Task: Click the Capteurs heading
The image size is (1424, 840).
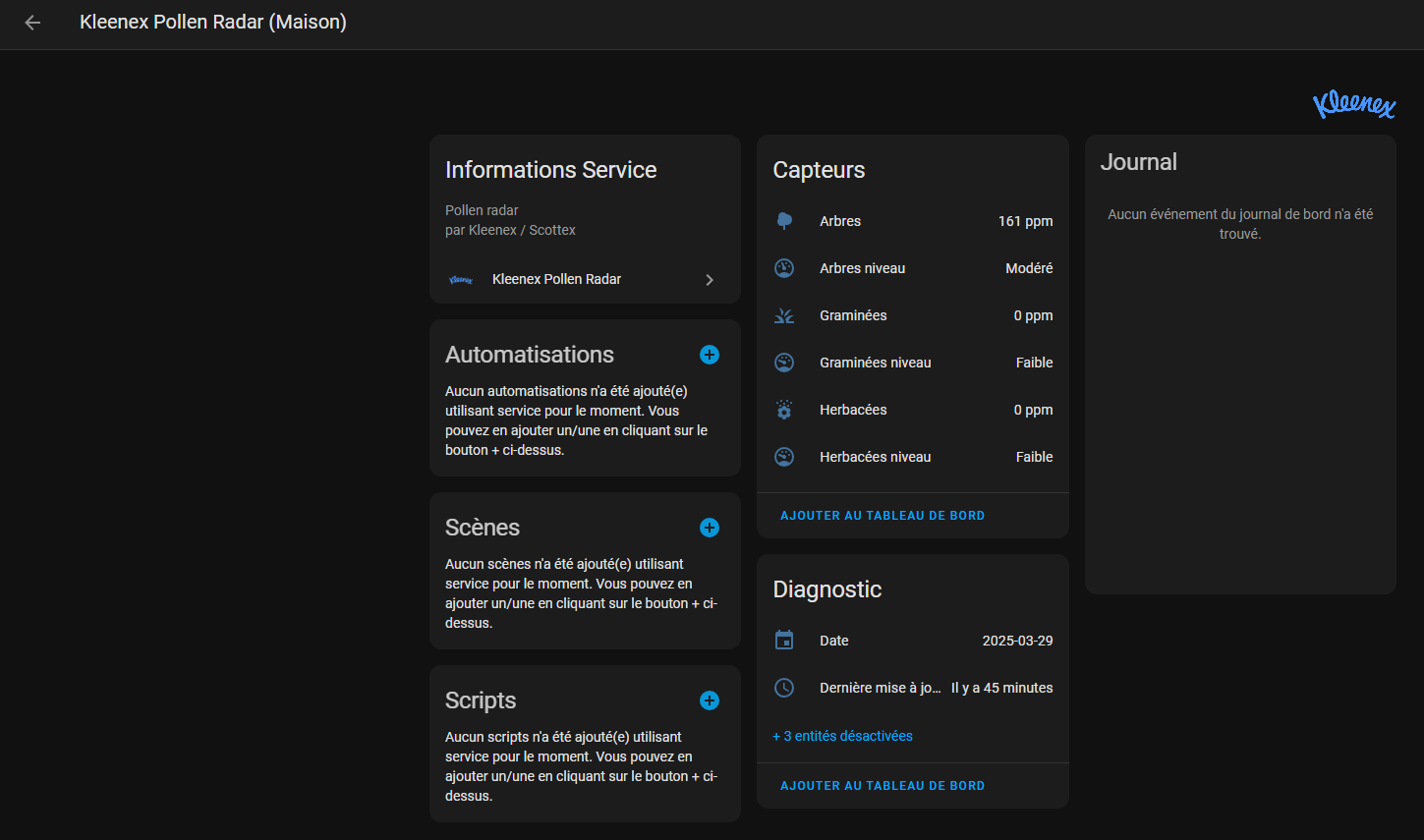Action: coord(819,170)
